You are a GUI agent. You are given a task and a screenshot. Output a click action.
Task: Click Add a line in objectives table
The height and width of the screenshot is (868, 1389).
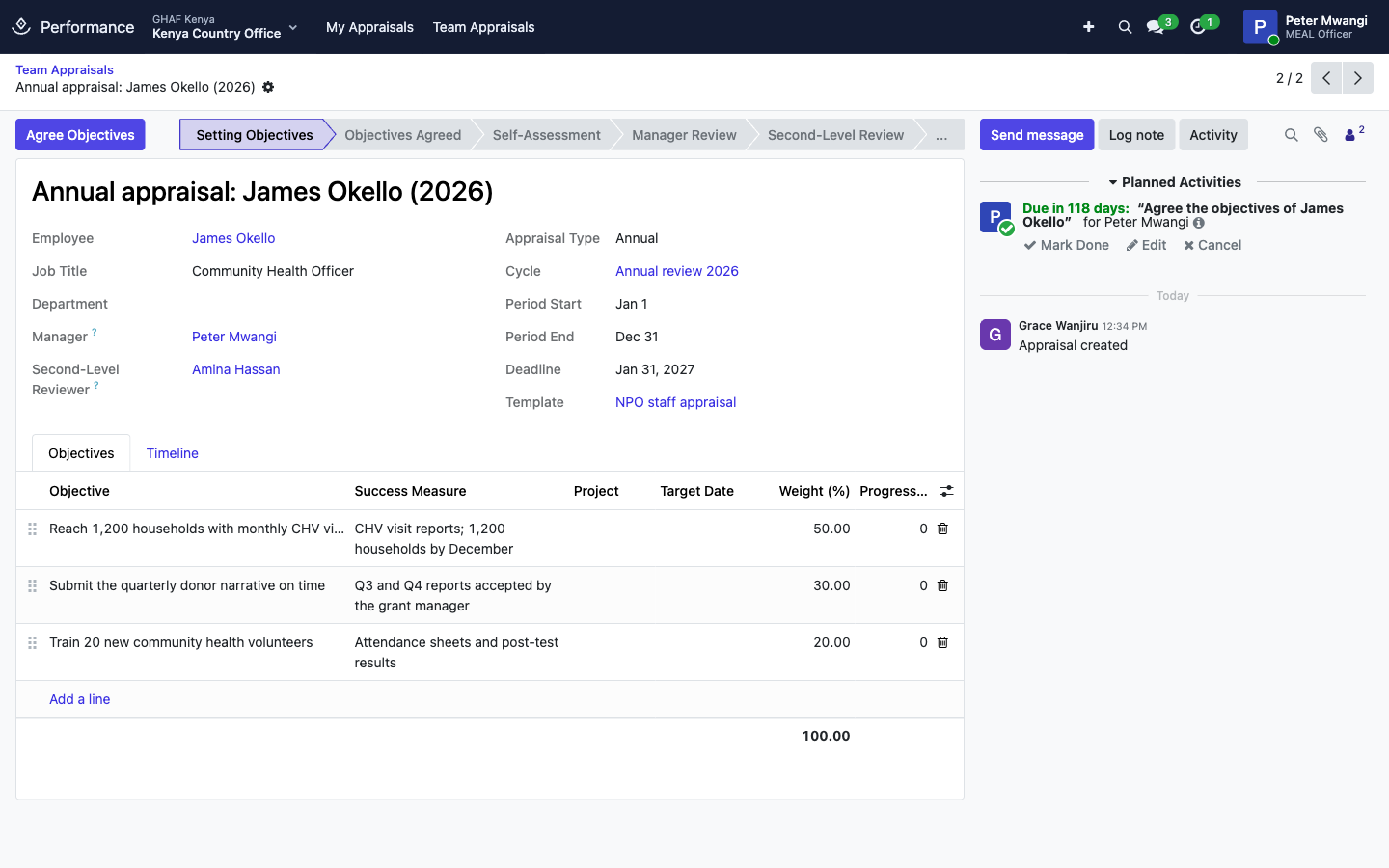point(79,699)
